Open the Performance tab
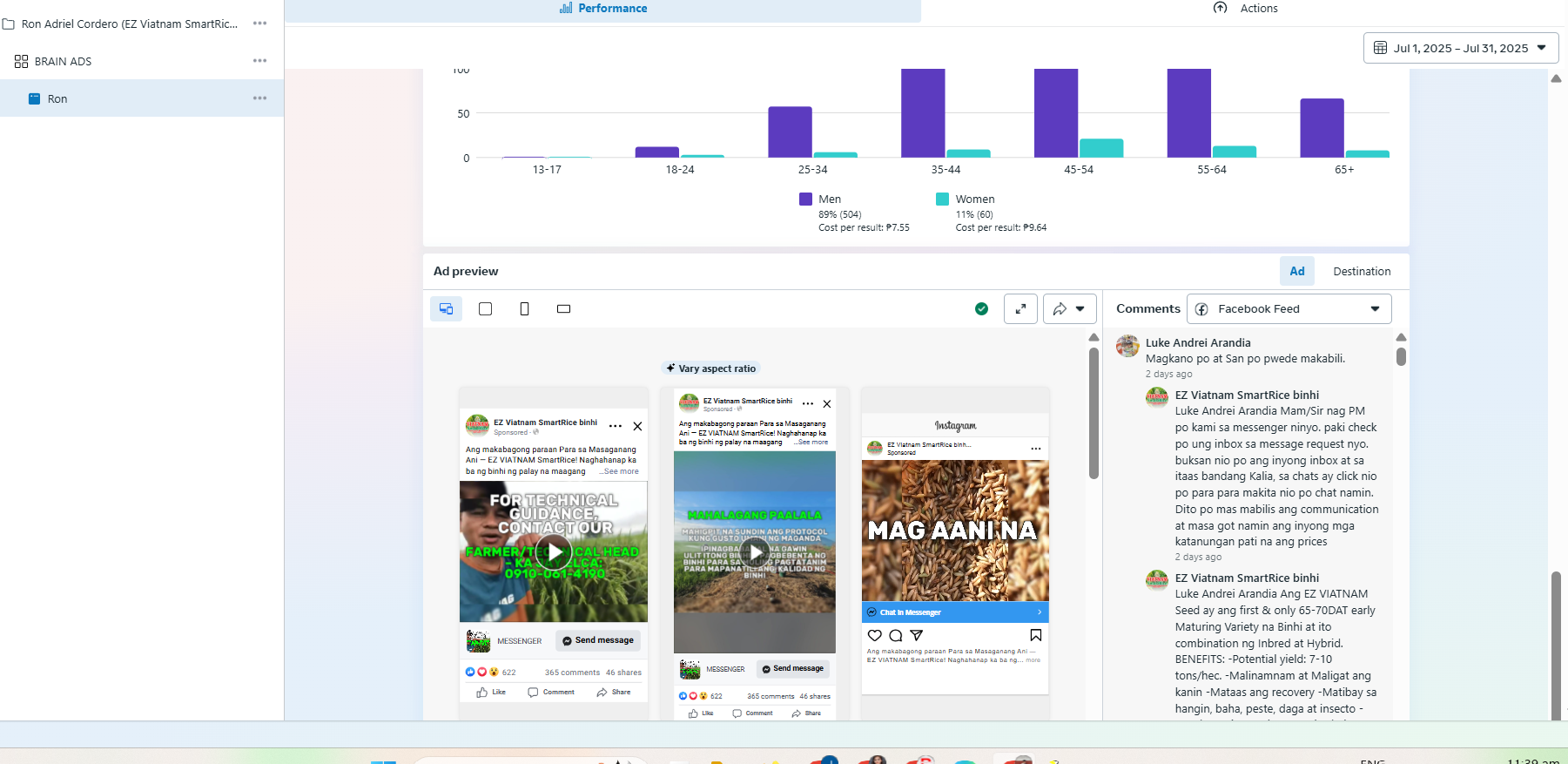Viewport: 1568px width, 764px height. tap(603, 9)
